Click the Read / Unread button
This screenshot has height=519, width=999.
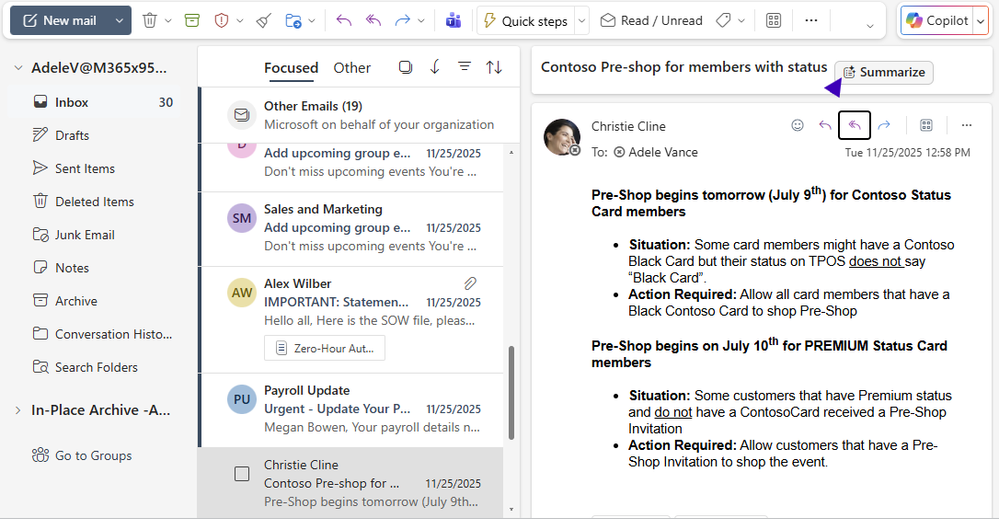[651, 20]
